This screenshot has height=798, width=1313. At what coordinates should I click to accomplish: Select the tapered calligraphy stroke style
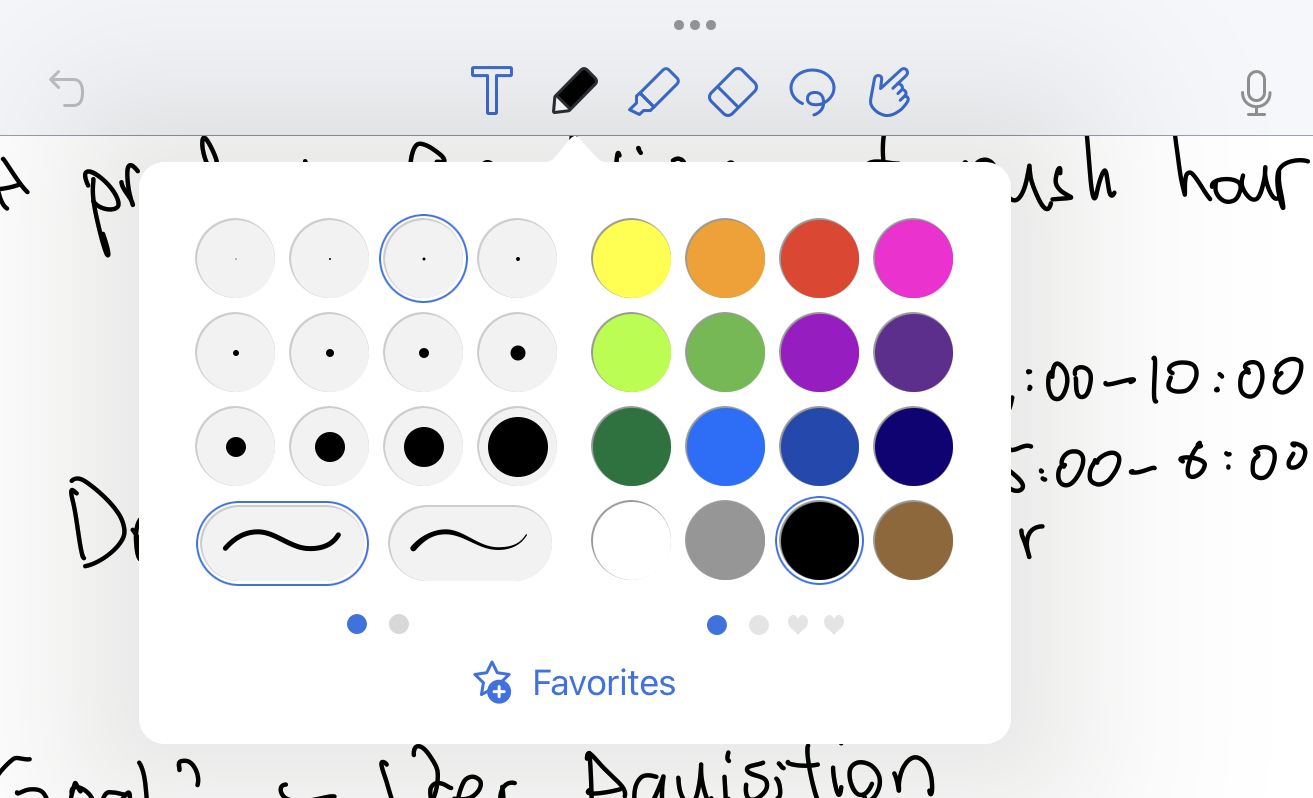tap(470, 543)
